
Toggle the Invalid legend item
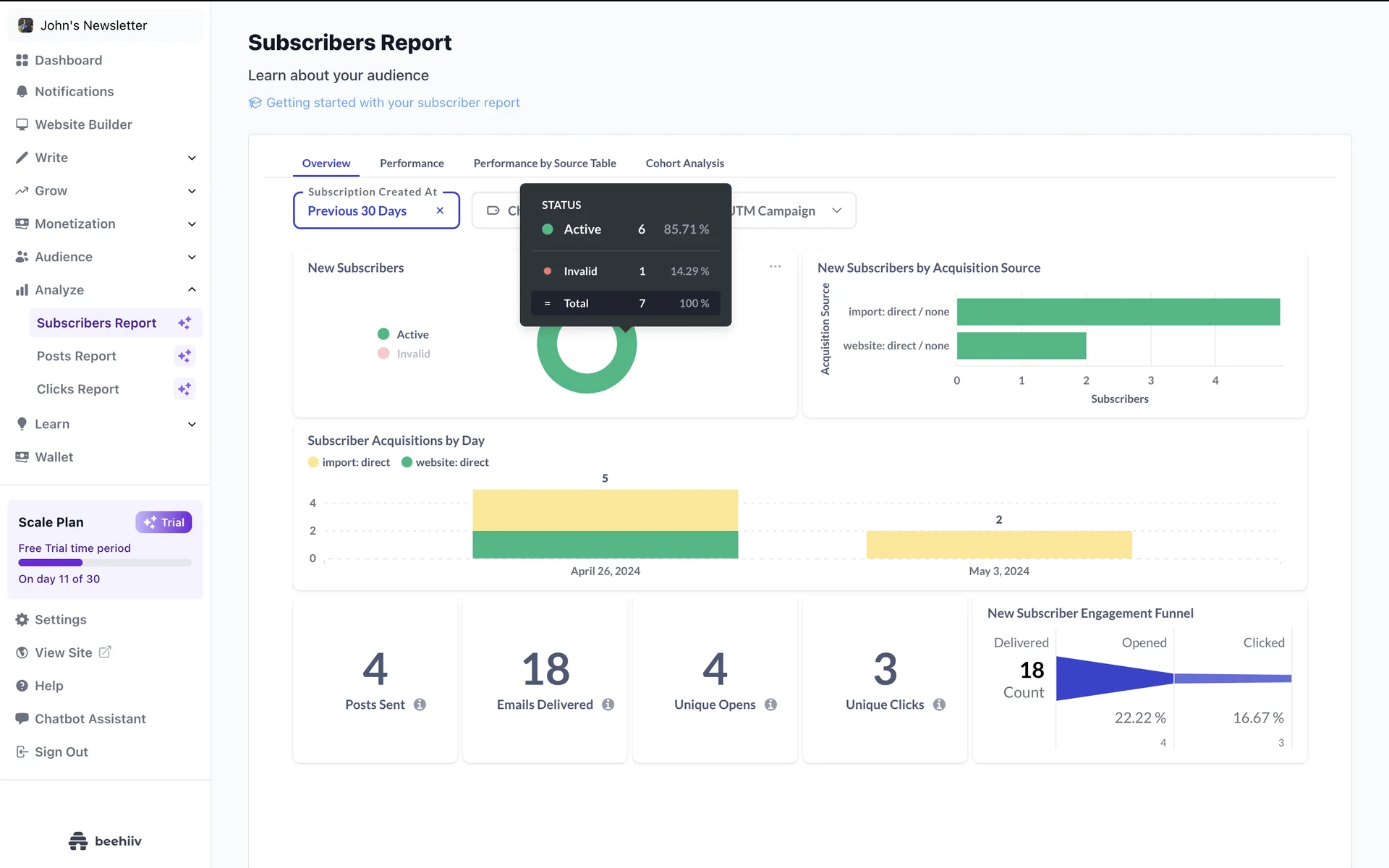[404, 354]
